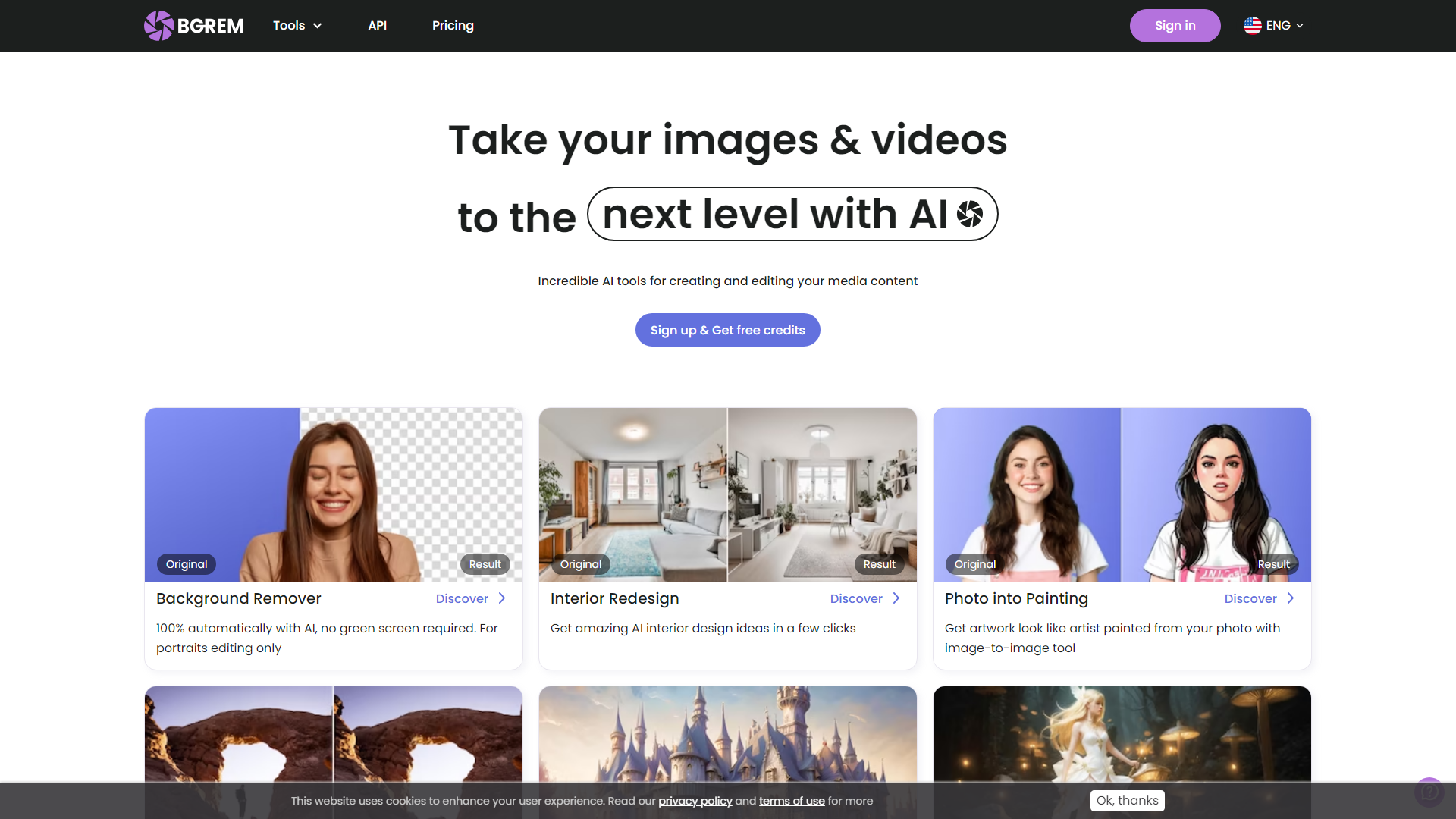The height and width of the screenshot is (819, 1456).
Task: Click the Interior Redesign title
Action: (x=615, y=599)
